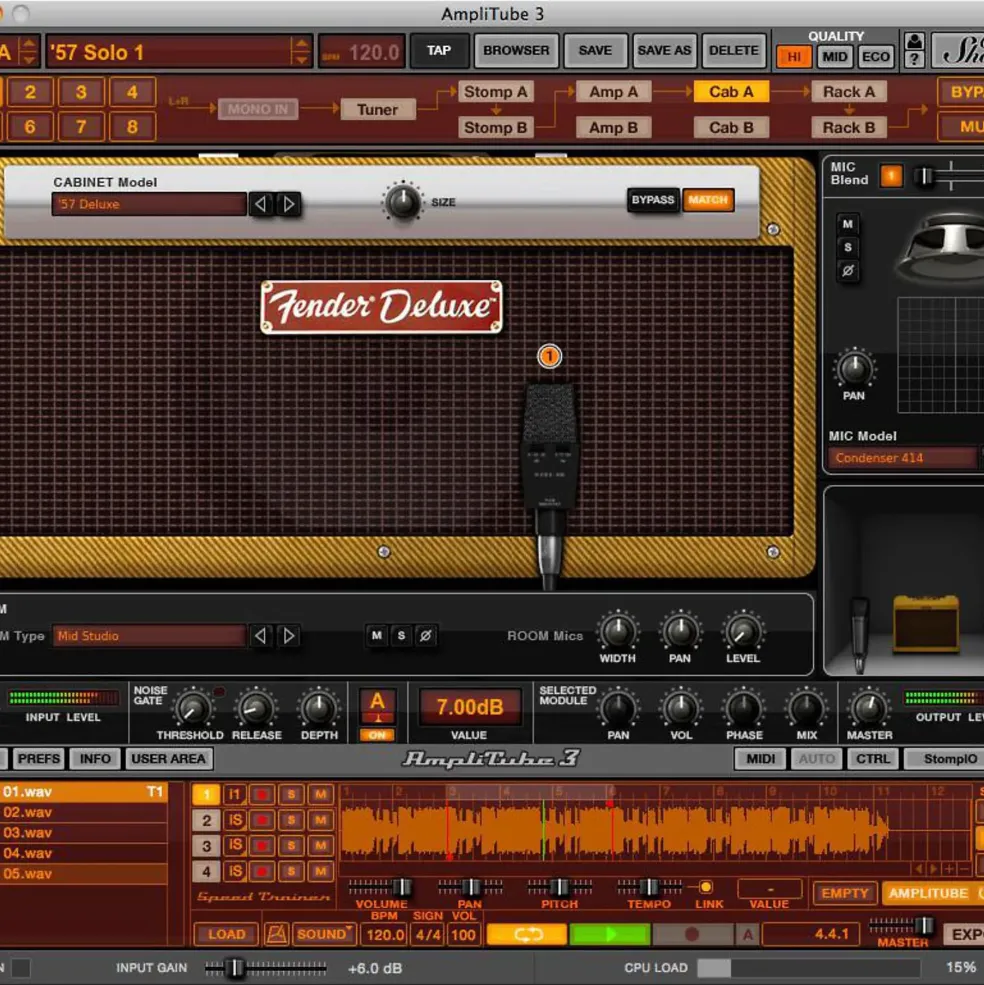This screenshot has height=985, width=984.
Task: Click zoom in plus on waveform
Action: point(949,869)
